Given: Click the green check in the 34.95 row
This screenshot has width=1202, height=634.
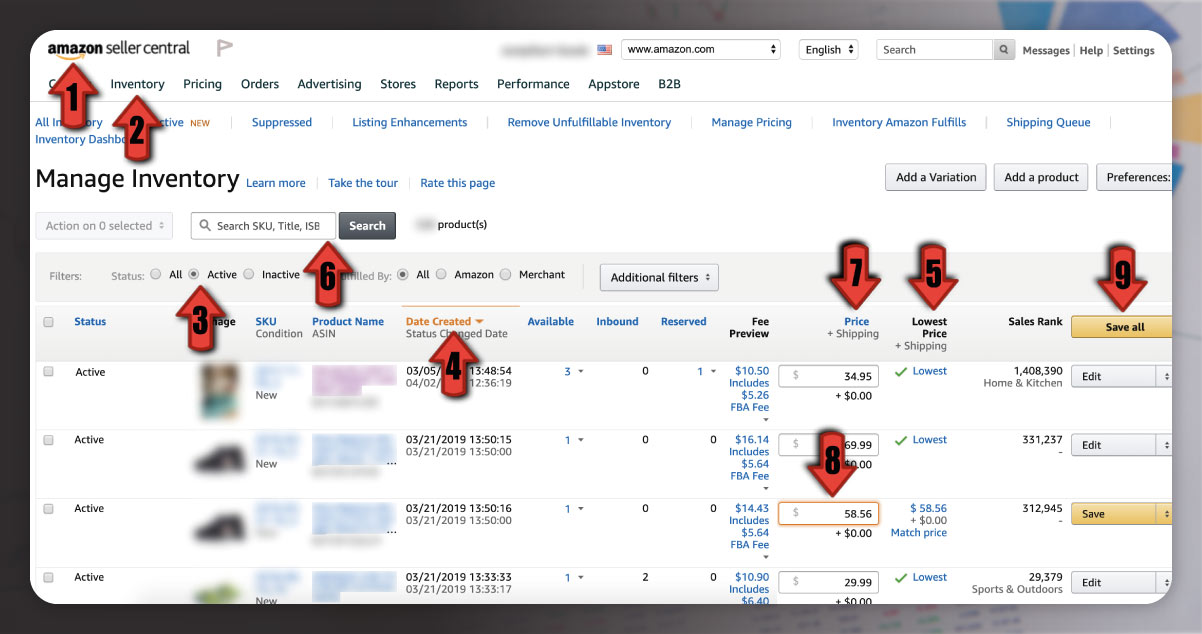Looking at the screenshot, I should 901,371.
